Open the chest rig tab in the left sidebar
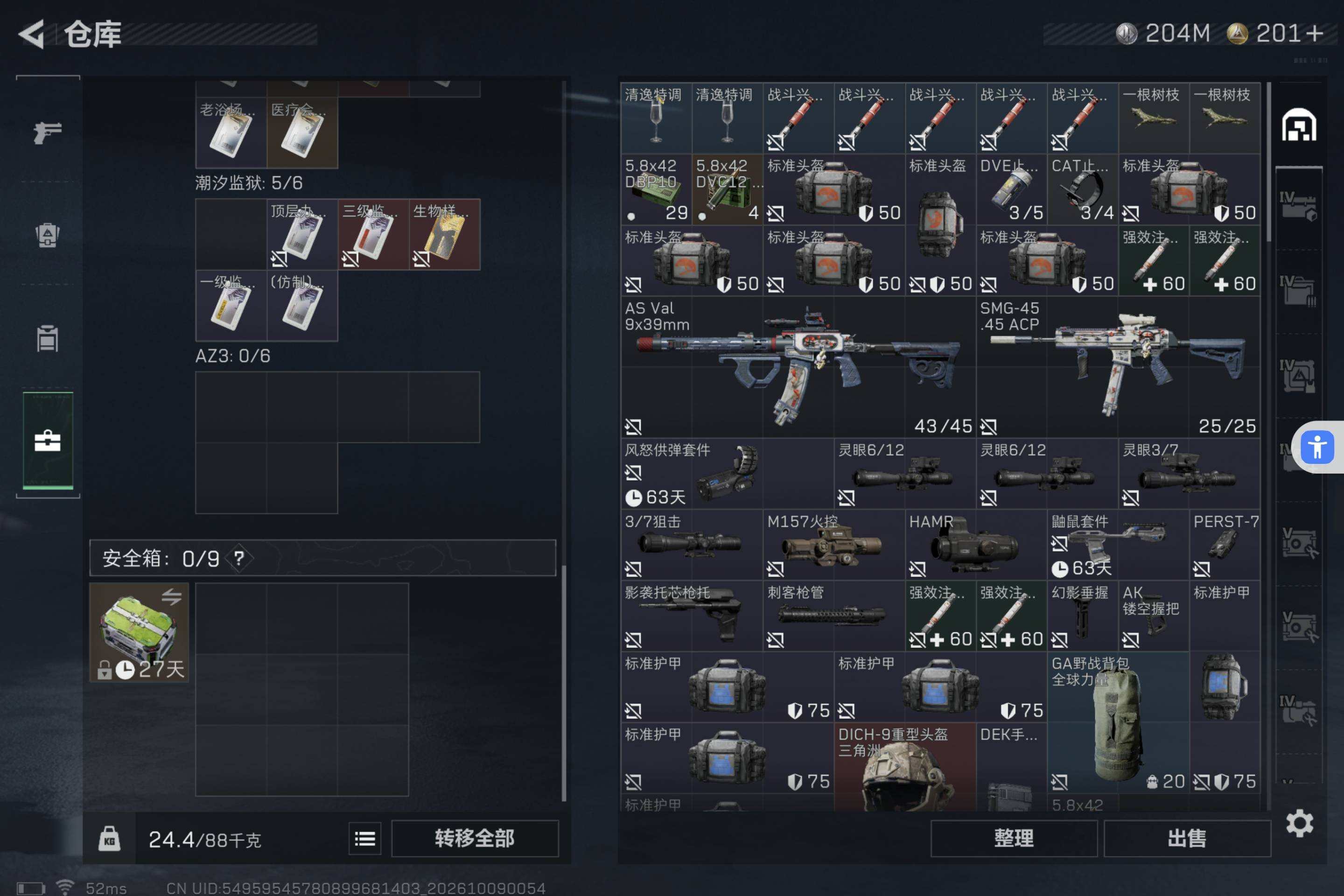This screenshot has height=896, width=1344. (48, 234)
